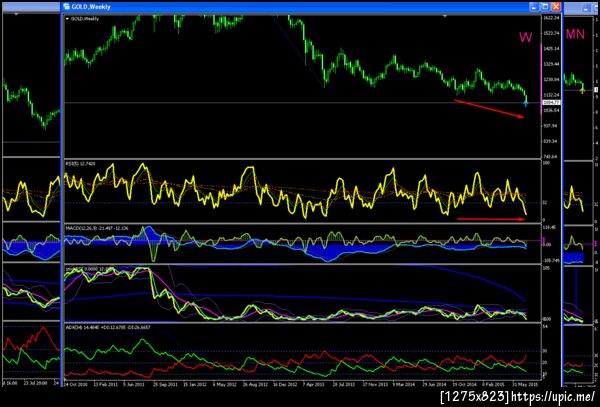Click the pink W text label

[525, 37]
